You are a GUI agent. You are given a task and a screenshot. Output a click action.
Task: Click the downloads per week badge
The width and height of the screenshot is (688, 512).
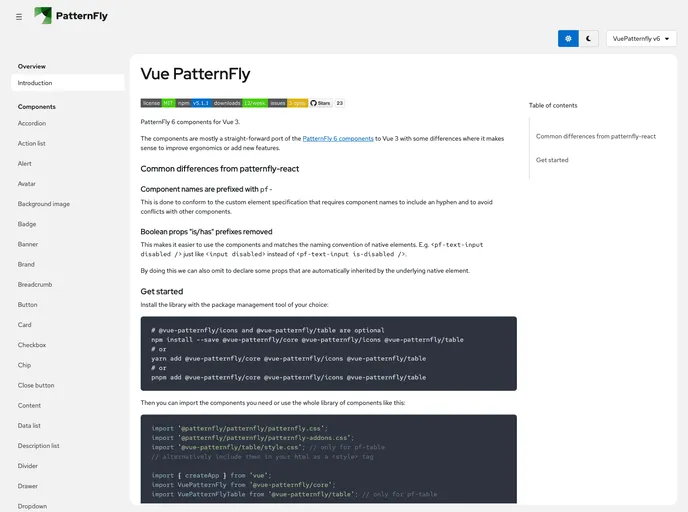coord(240,103)
